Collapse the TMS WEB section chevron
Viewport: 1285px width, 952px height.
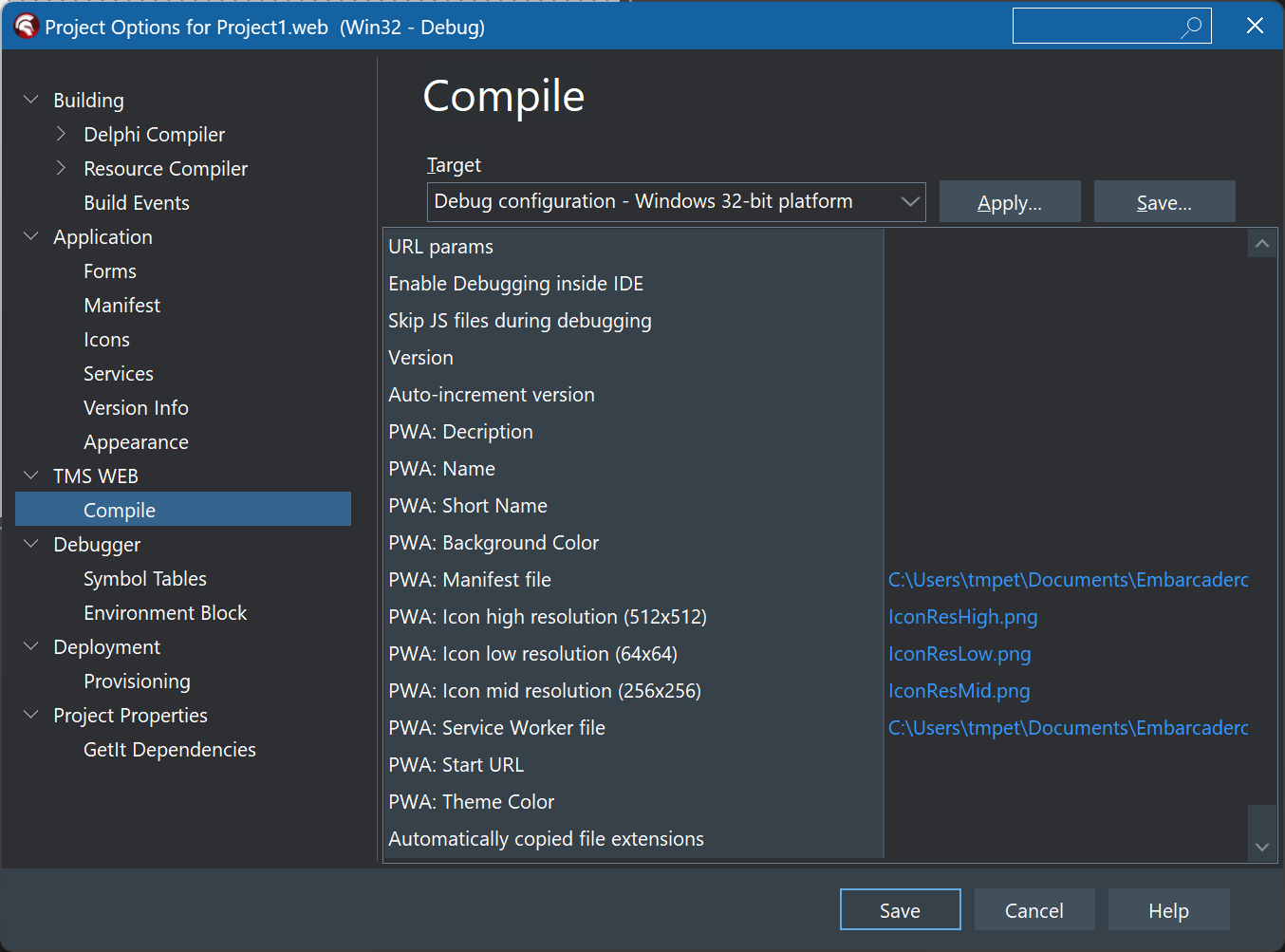pos(31,476)
